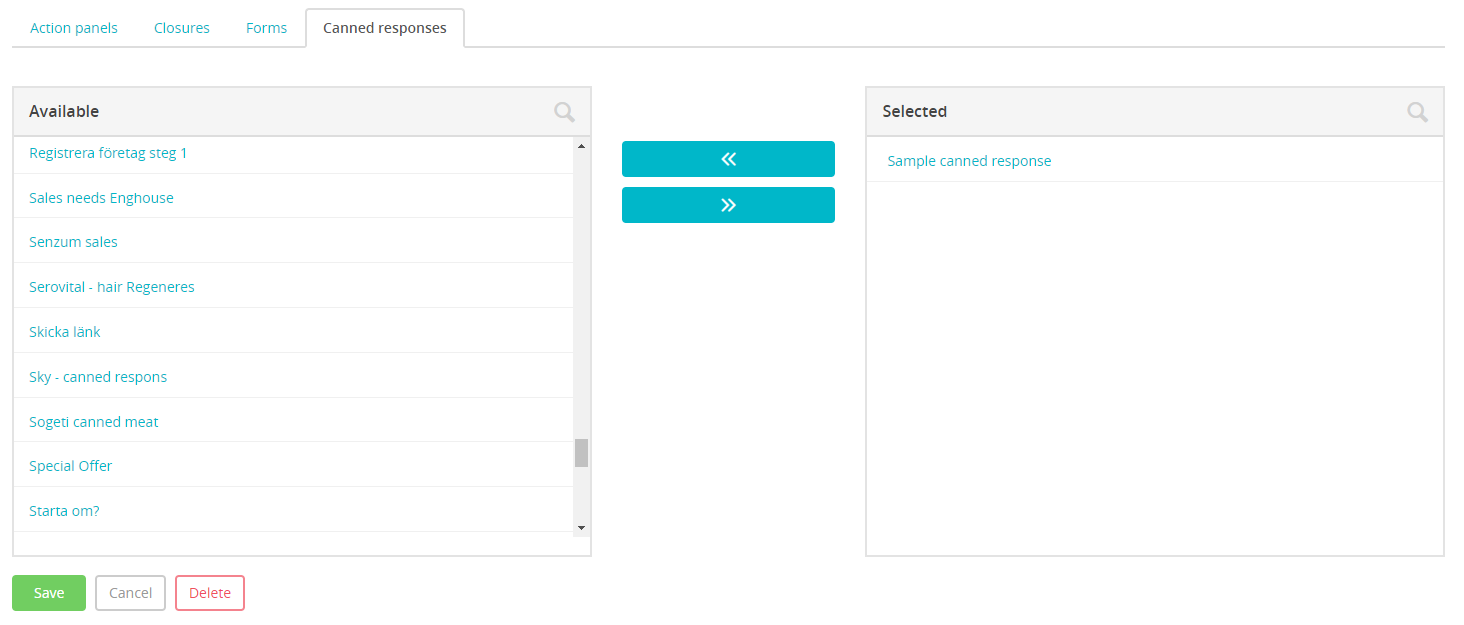Select 'Registrera företag steg 1' item
Viewport: 1464px width, 625px height.
[x=108, y=153]
